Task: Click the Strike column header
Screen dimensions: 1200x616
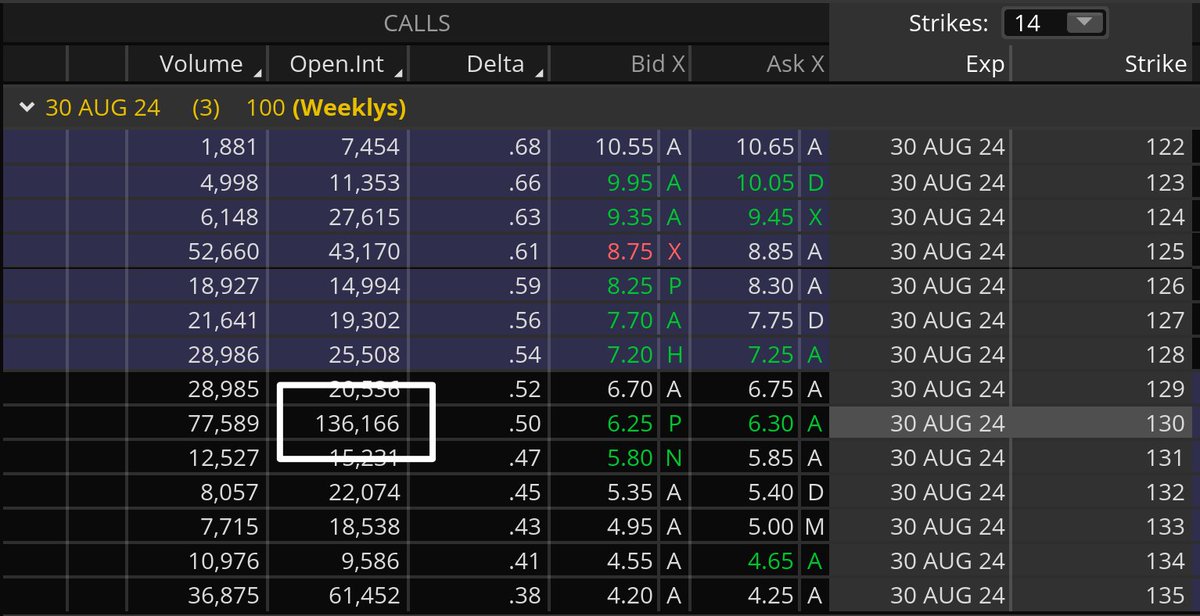Action: coord(1155,64)
